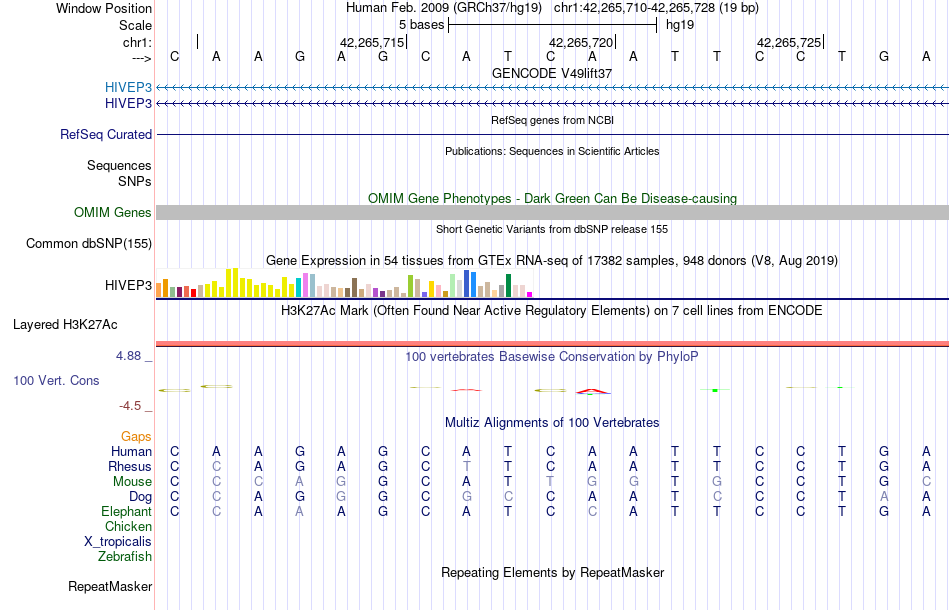Click the 42,265,725 ruler position
Image resolution: width=950 pixels, height=610 pixels.
(x=789, y=42)
